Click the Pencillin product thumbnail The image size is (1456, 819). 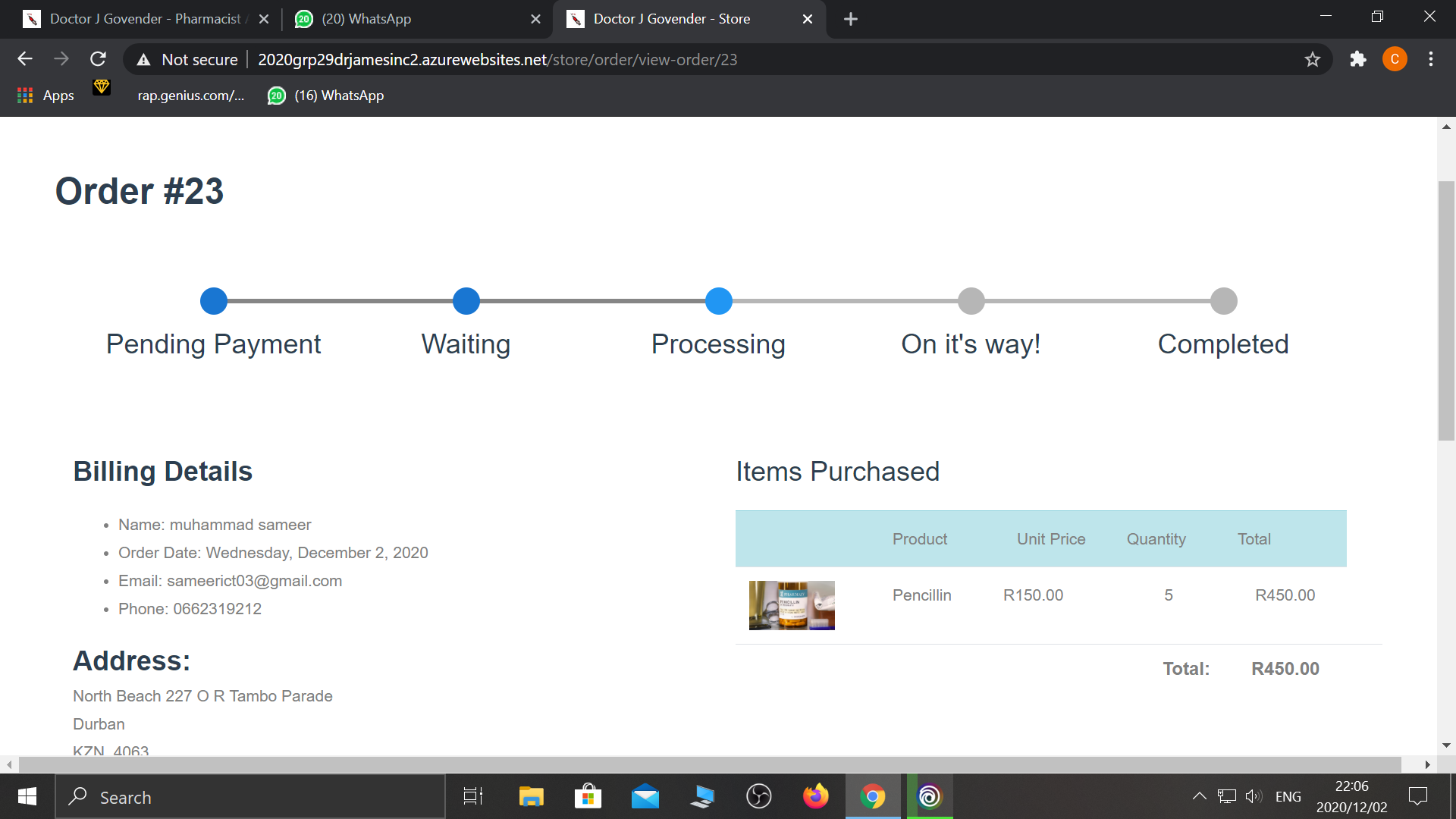point(792,605)
